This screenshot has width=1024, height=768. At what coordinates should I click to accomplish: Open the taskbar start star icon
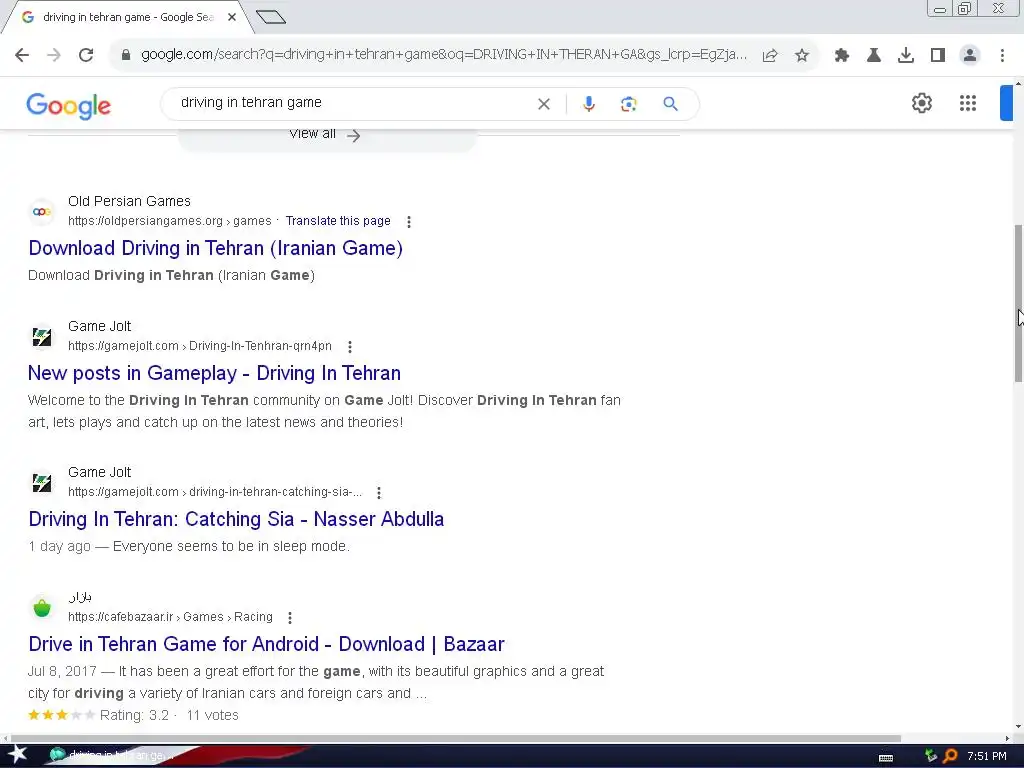tap(17, 756)
